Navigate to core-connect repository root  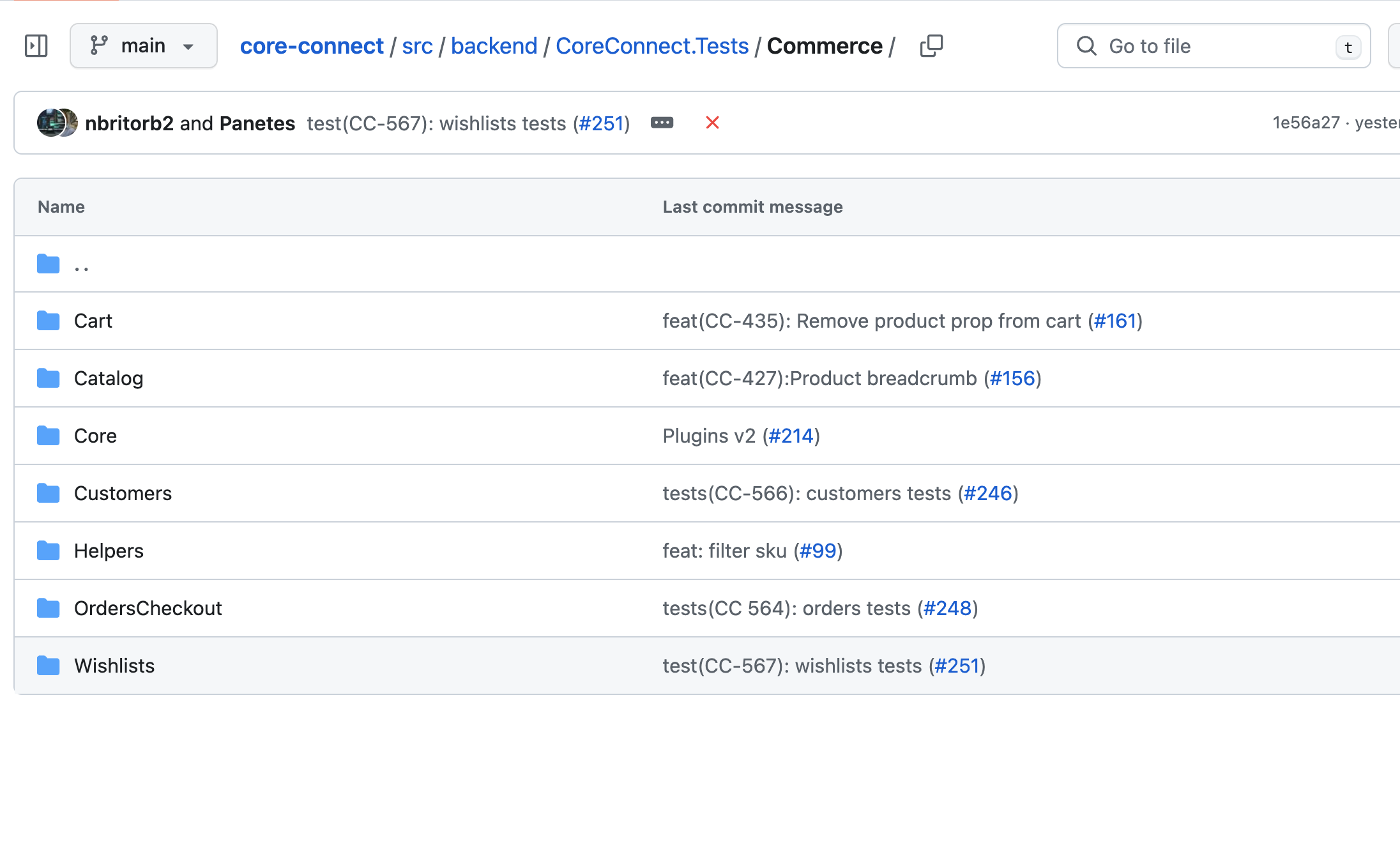pyautogui.click(x=312, y=46)
